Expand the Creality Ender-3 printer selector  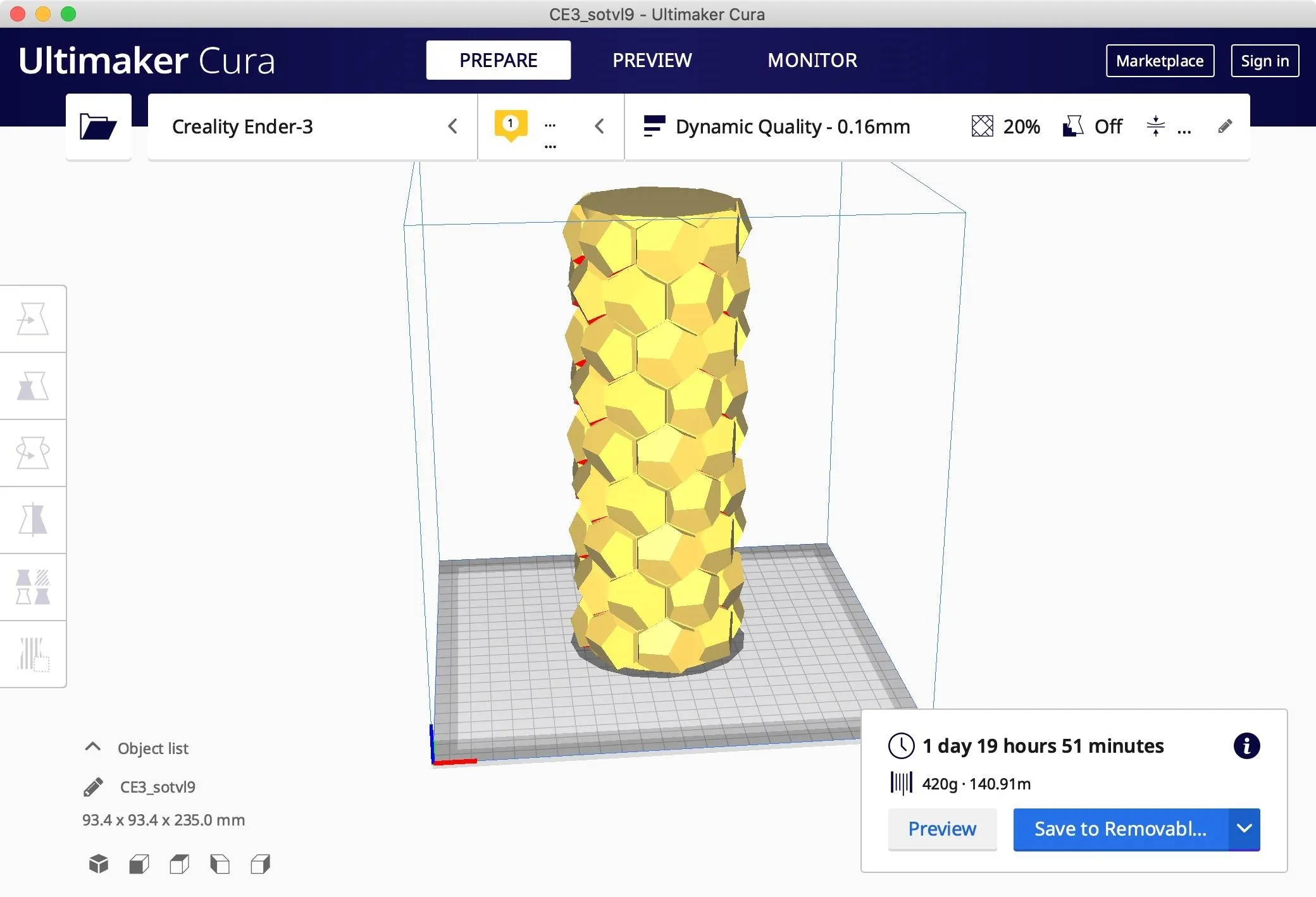(313, 127)
